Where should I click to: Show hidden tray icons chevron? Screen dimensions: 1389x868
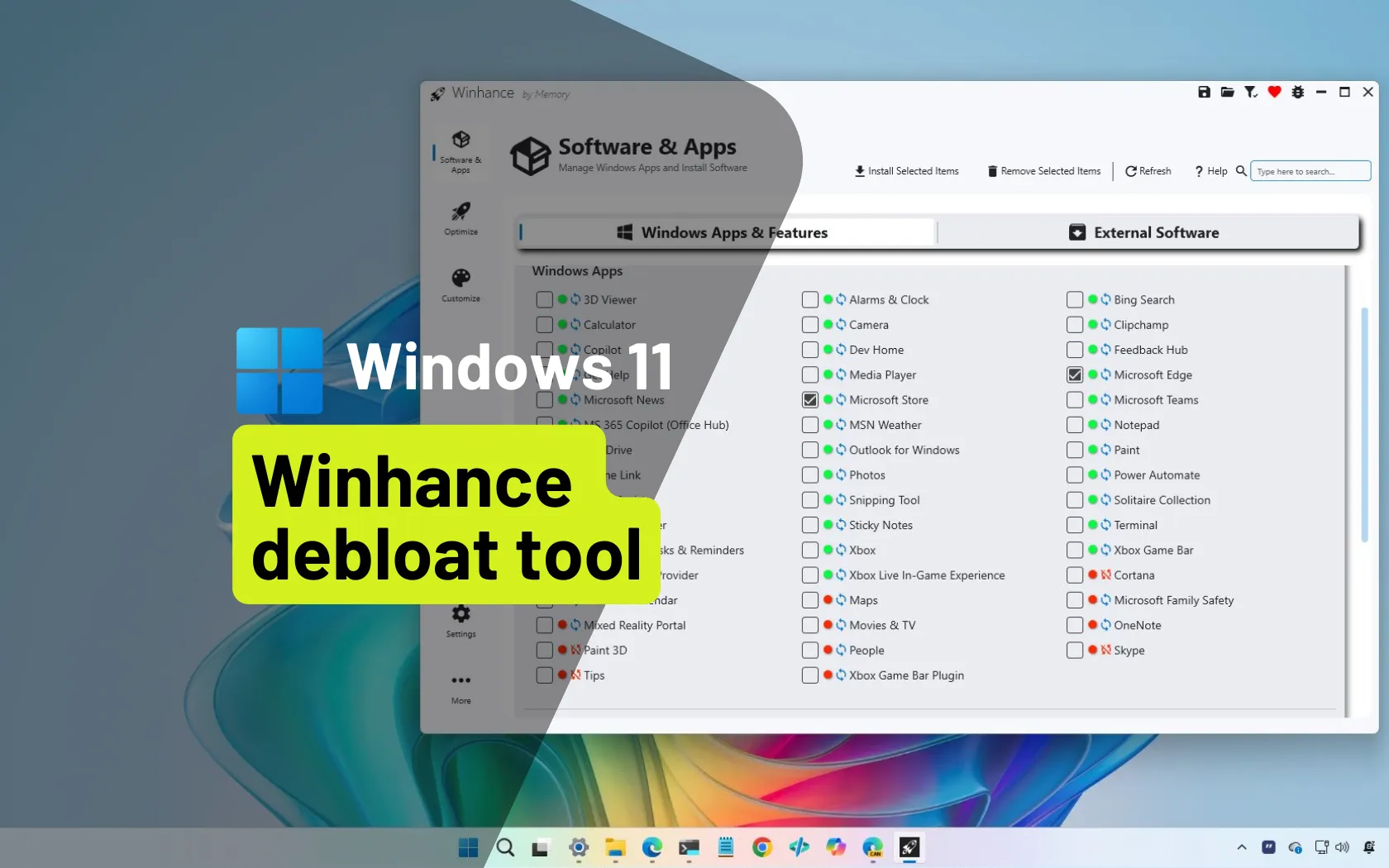pos(1241,847)
